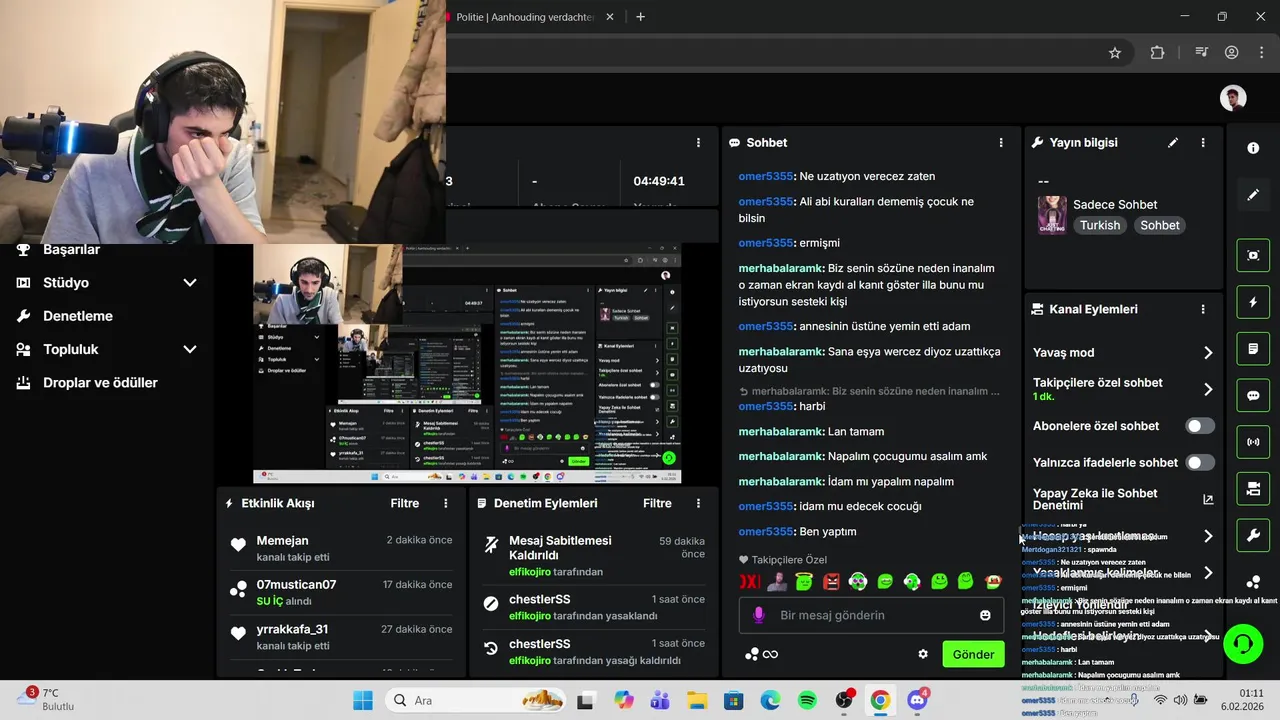Image resolution: width=1280 pixels, height=720 pixels.
Task: Click the green Gönder button
Action: pyautogui.click(x=973, y=654)
